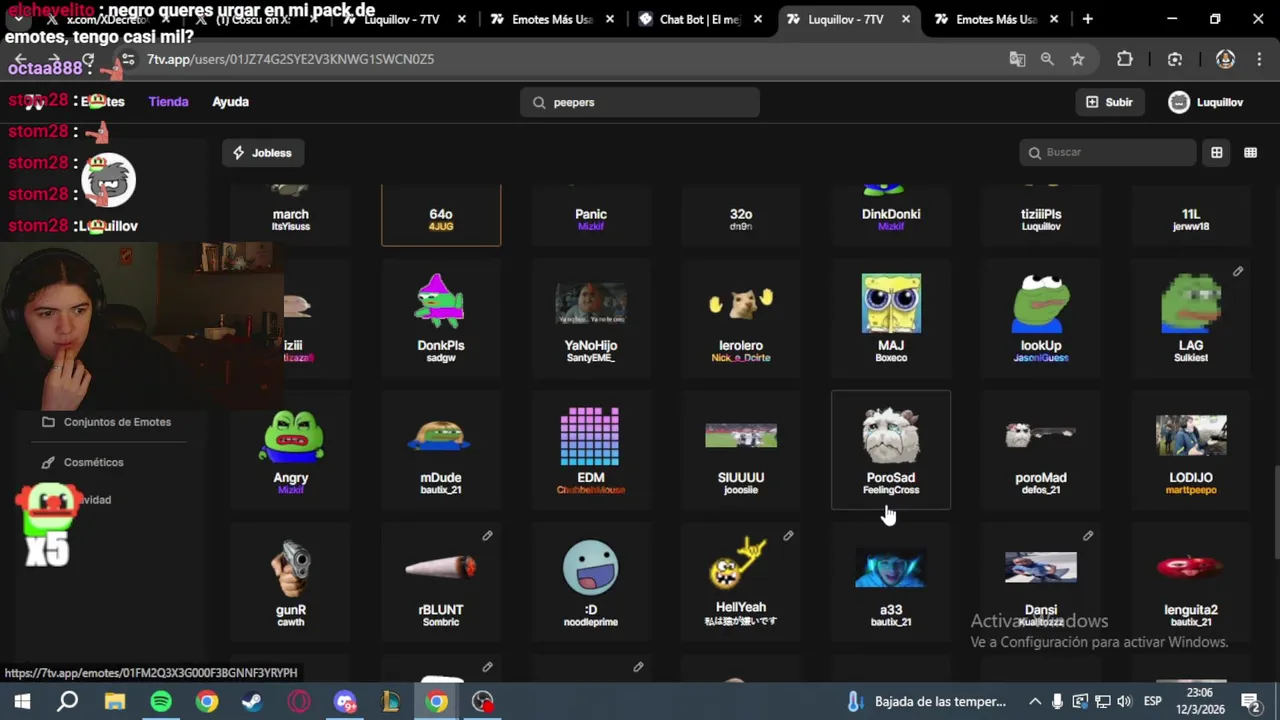Screen dimensions: 1280x720
Task: Open the gunR emote card
Action: tap(291, 582)
